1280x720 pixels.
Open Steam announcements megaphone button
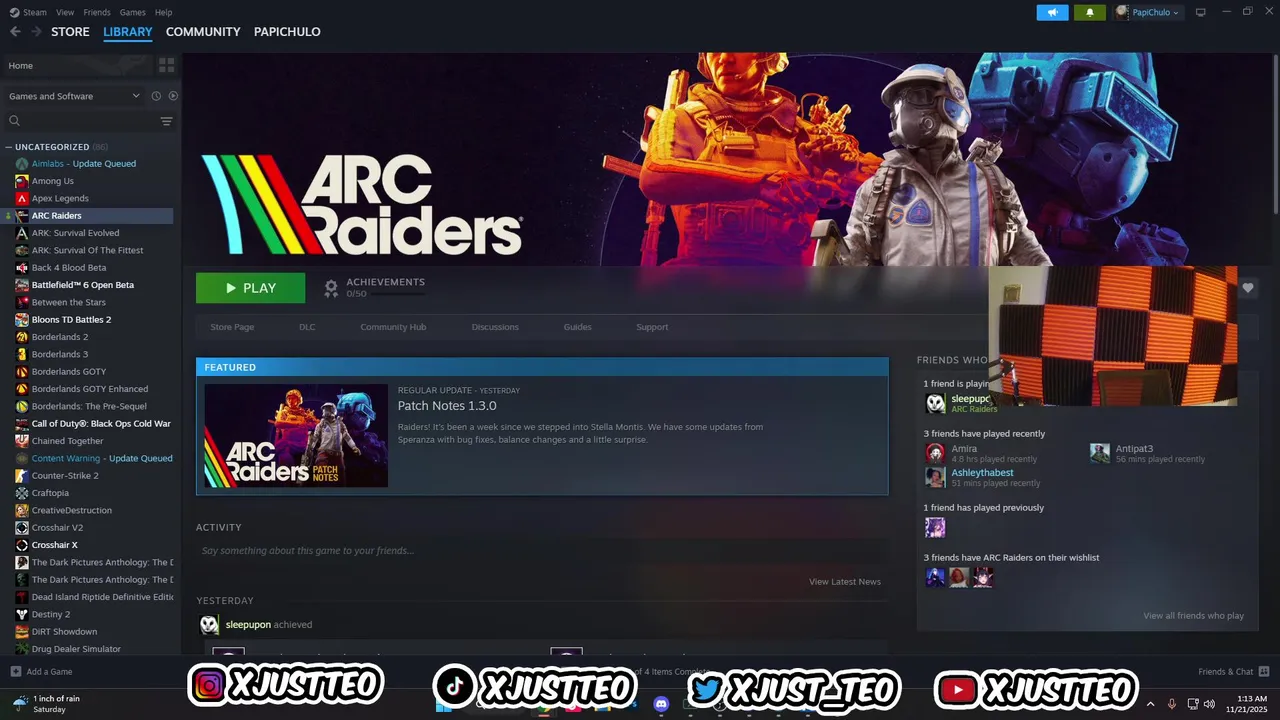coord(1052,12)
